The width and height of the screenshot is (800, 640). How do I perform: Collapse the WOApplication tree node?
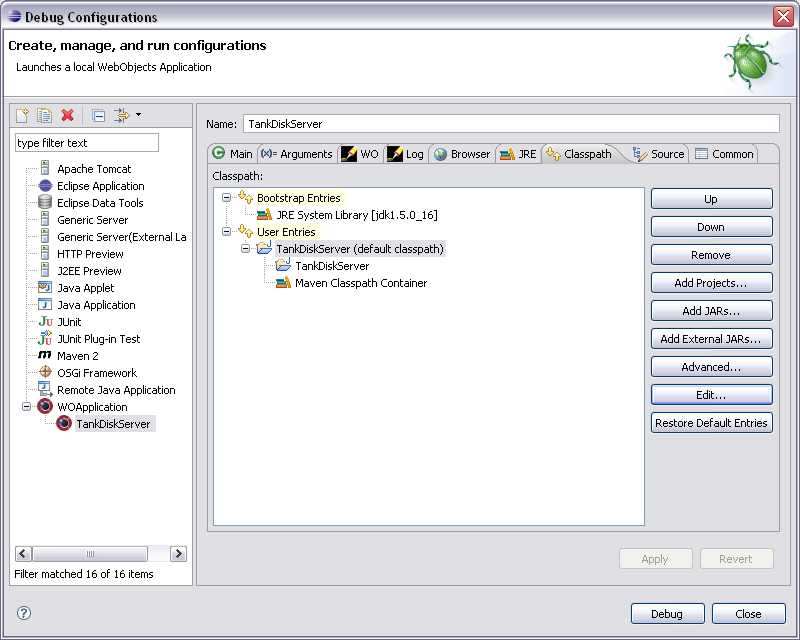27,407
